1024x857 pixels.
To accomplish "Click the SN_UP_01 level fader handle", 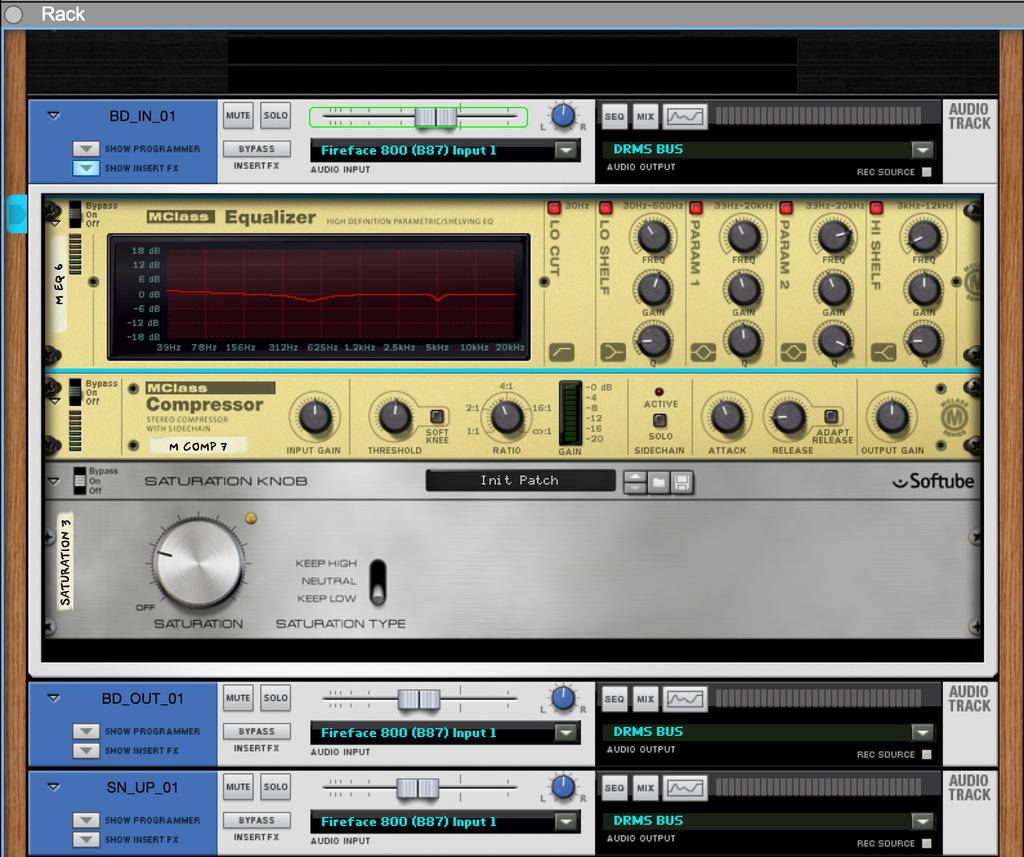I will tap(418, 788).
